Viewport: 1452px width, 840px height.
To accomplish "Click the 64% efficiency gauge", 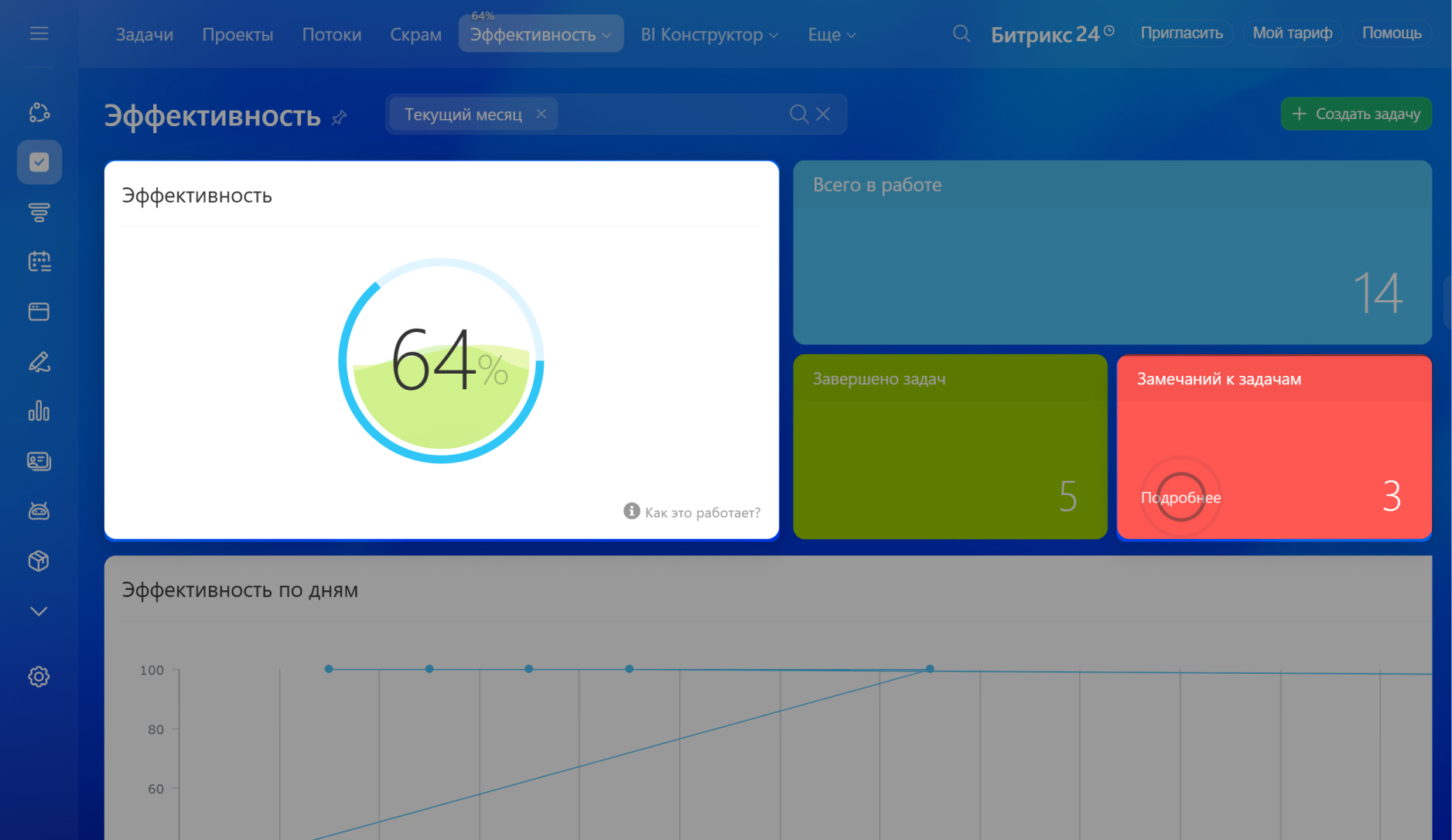I will tap(441, 360).
